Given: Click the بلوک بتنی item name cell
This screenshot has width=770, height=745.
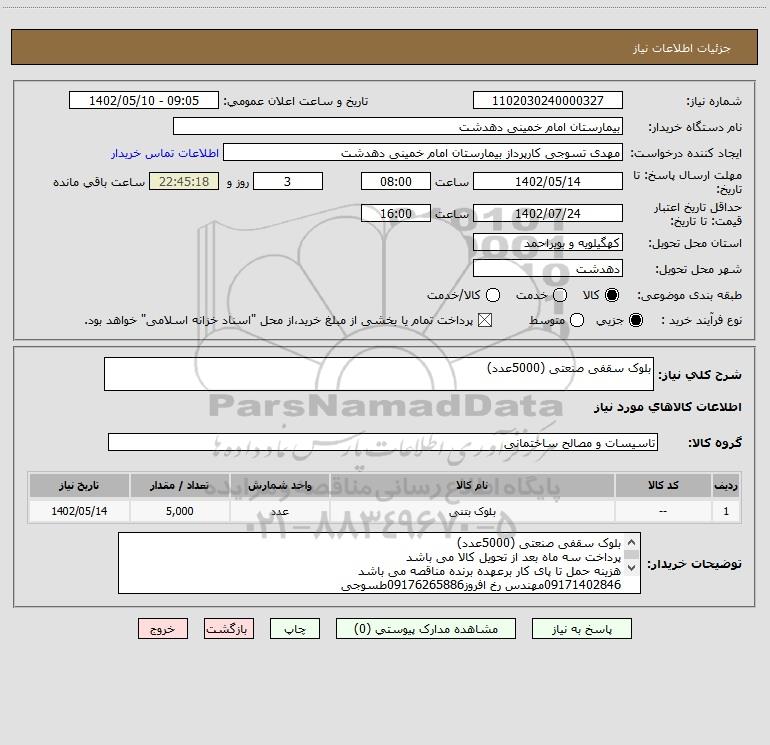Looking at the screenshot, I should [472, 511].
